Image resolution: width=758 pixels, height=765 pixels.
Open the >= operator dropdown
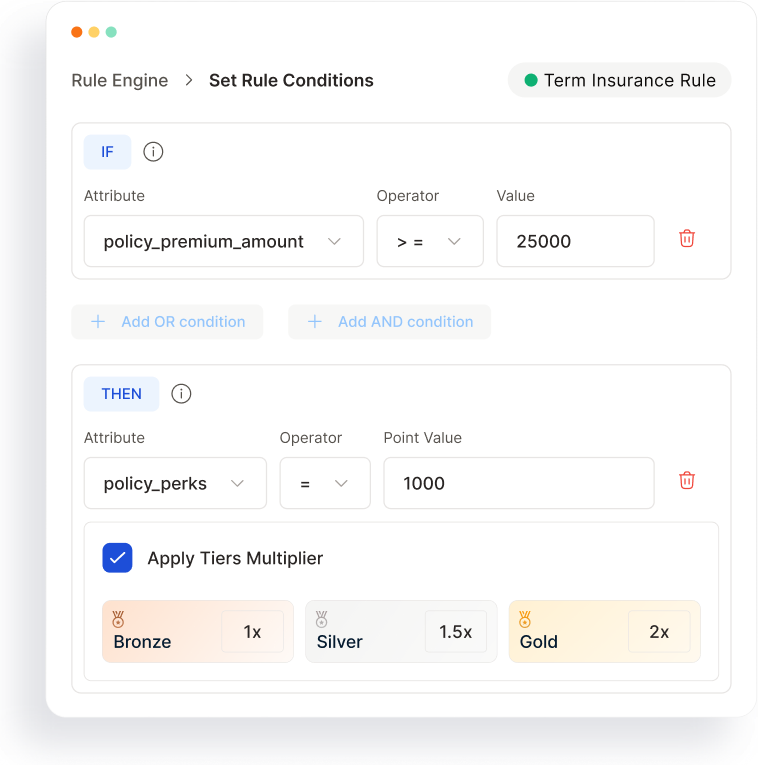coord(430,241)
